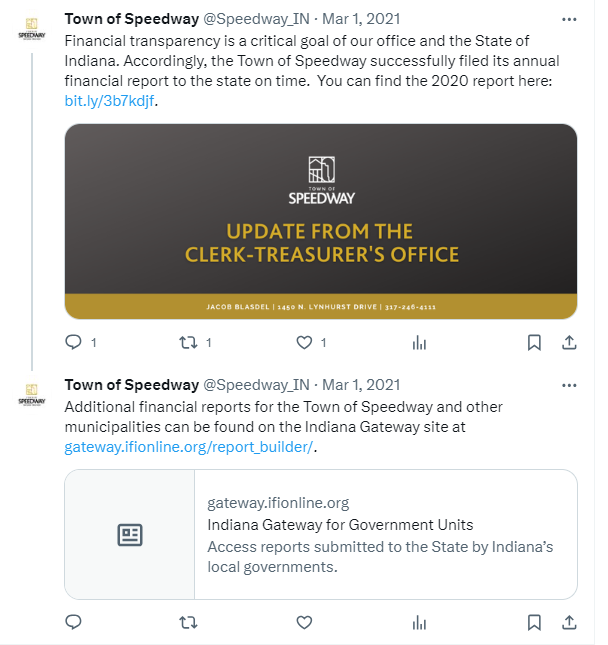Open more options menu on first tweet
The width and height of the screenshot is (608, 645).
click(x=569, y=19)
